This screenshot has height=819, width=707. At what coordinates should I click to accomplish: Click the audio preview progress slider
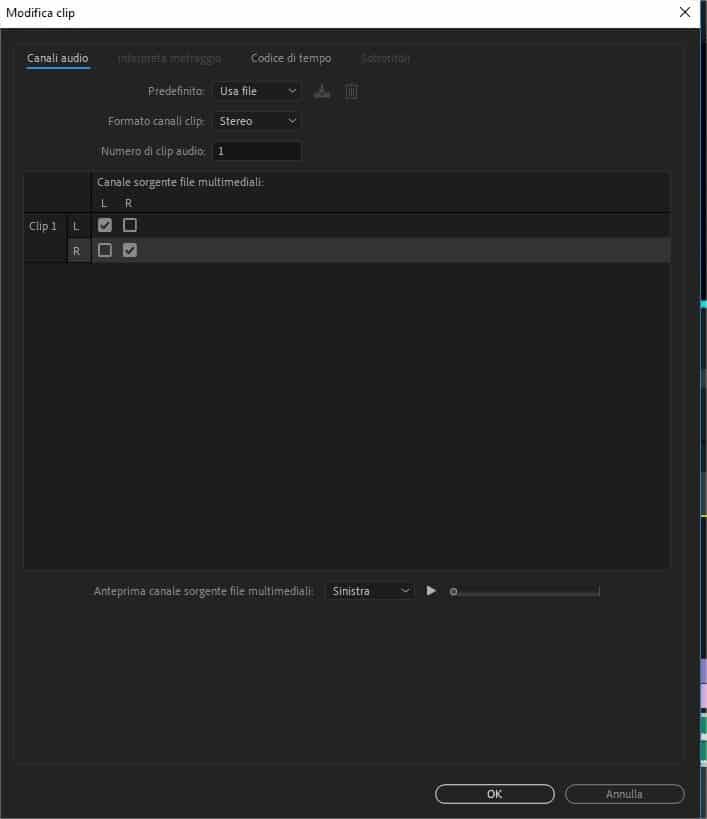tap(525, 591)
